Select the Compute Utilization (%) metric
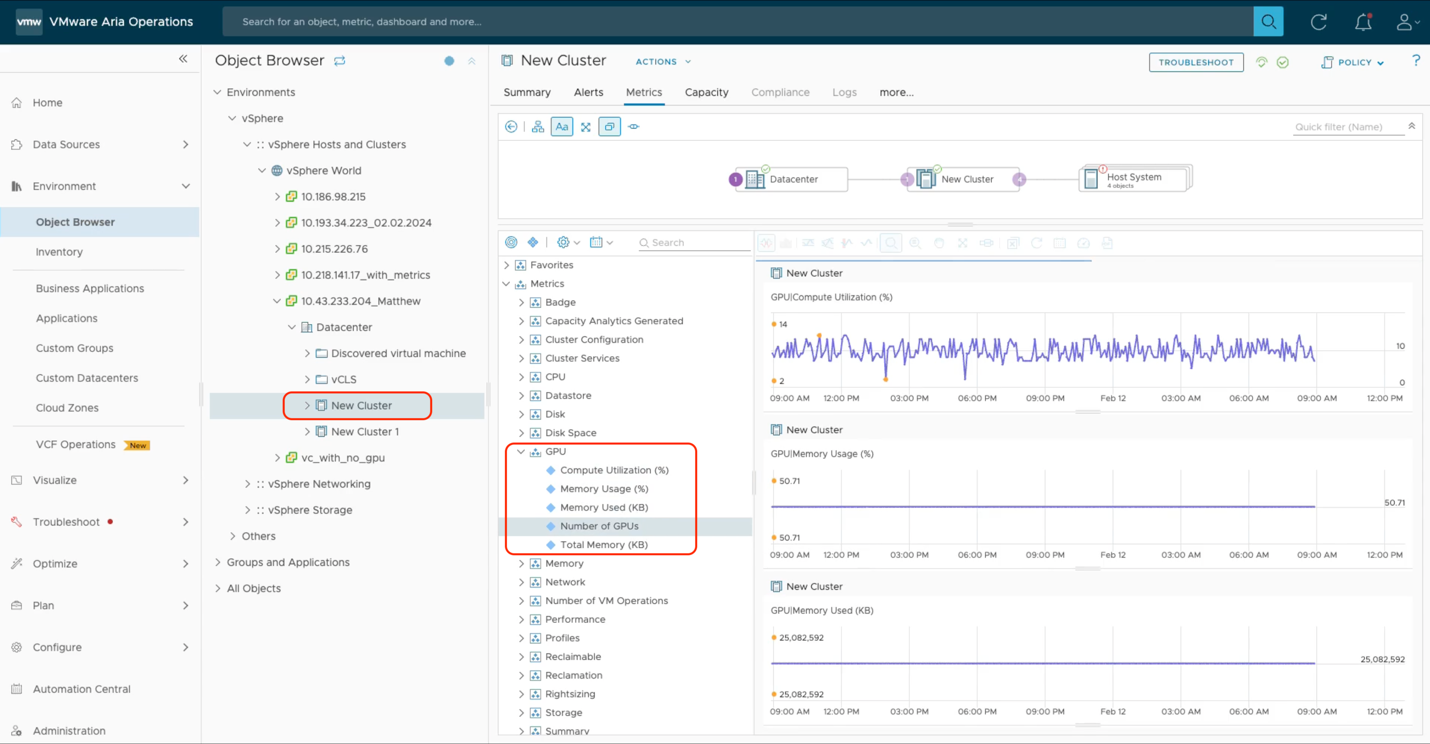The image size is (1430, 744). tap(614, 470)
